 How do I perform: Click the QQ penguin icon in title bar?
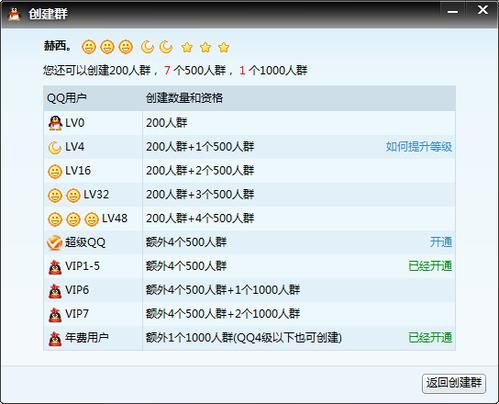click(x=14, y=14)
